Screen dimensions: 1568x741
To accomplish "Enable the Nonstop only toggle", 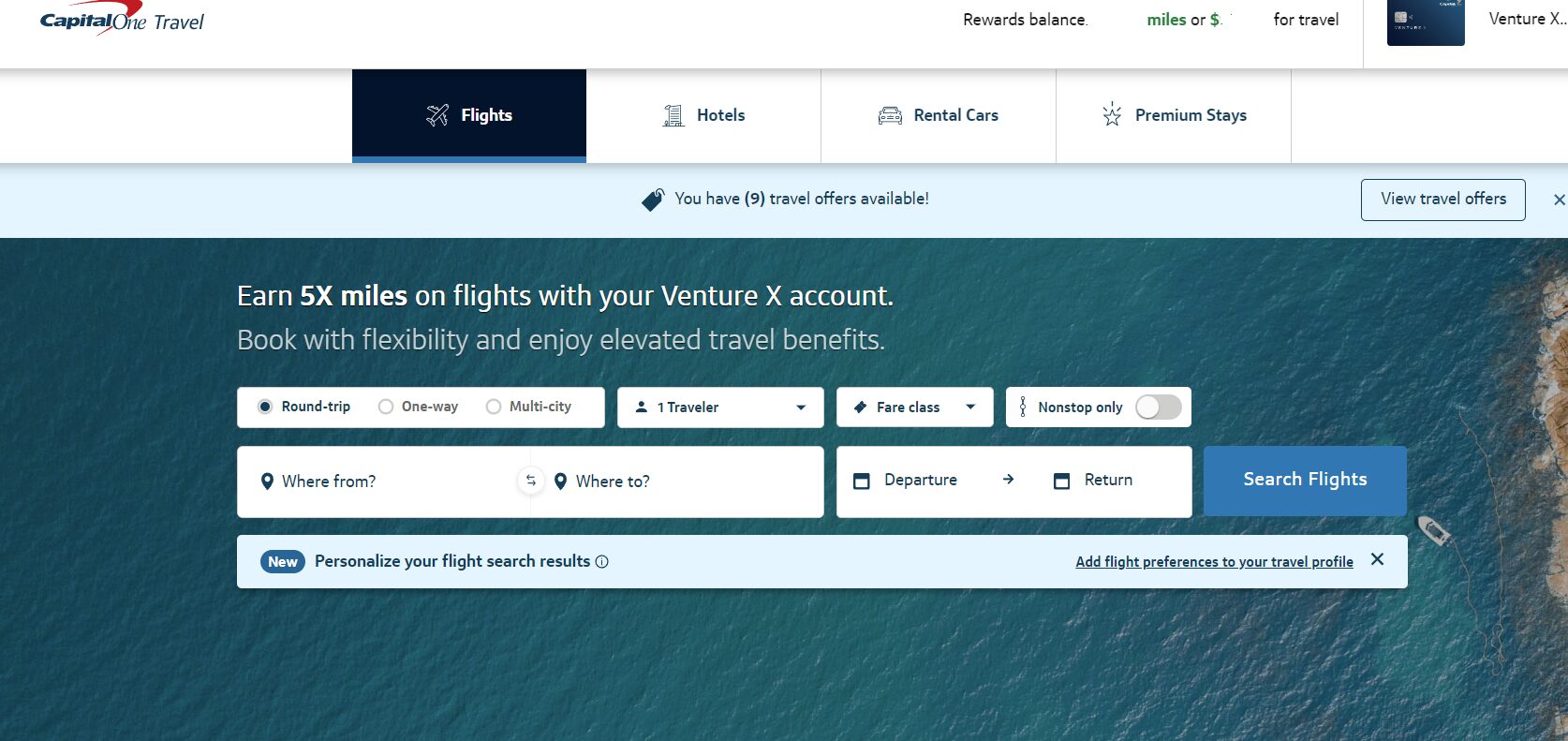I will coord(1159,407).
